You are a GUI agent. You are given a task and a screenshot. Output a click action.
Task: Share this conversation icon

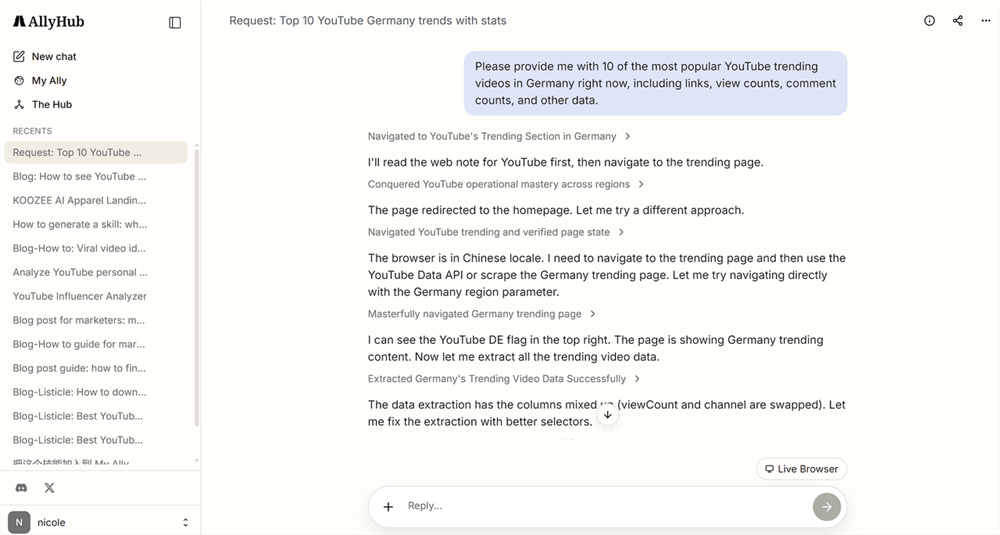[x=957, y=20]
